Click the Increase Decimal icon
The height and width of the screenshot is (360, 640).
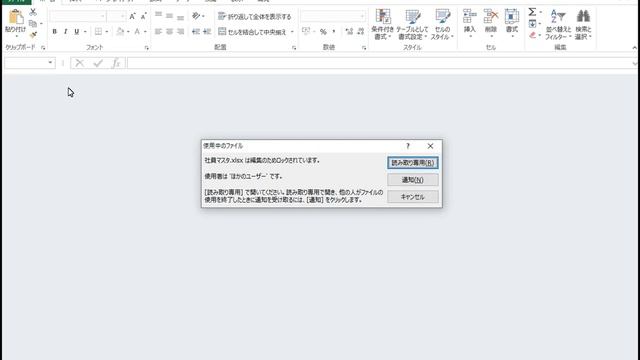click(x=349, y=31)
